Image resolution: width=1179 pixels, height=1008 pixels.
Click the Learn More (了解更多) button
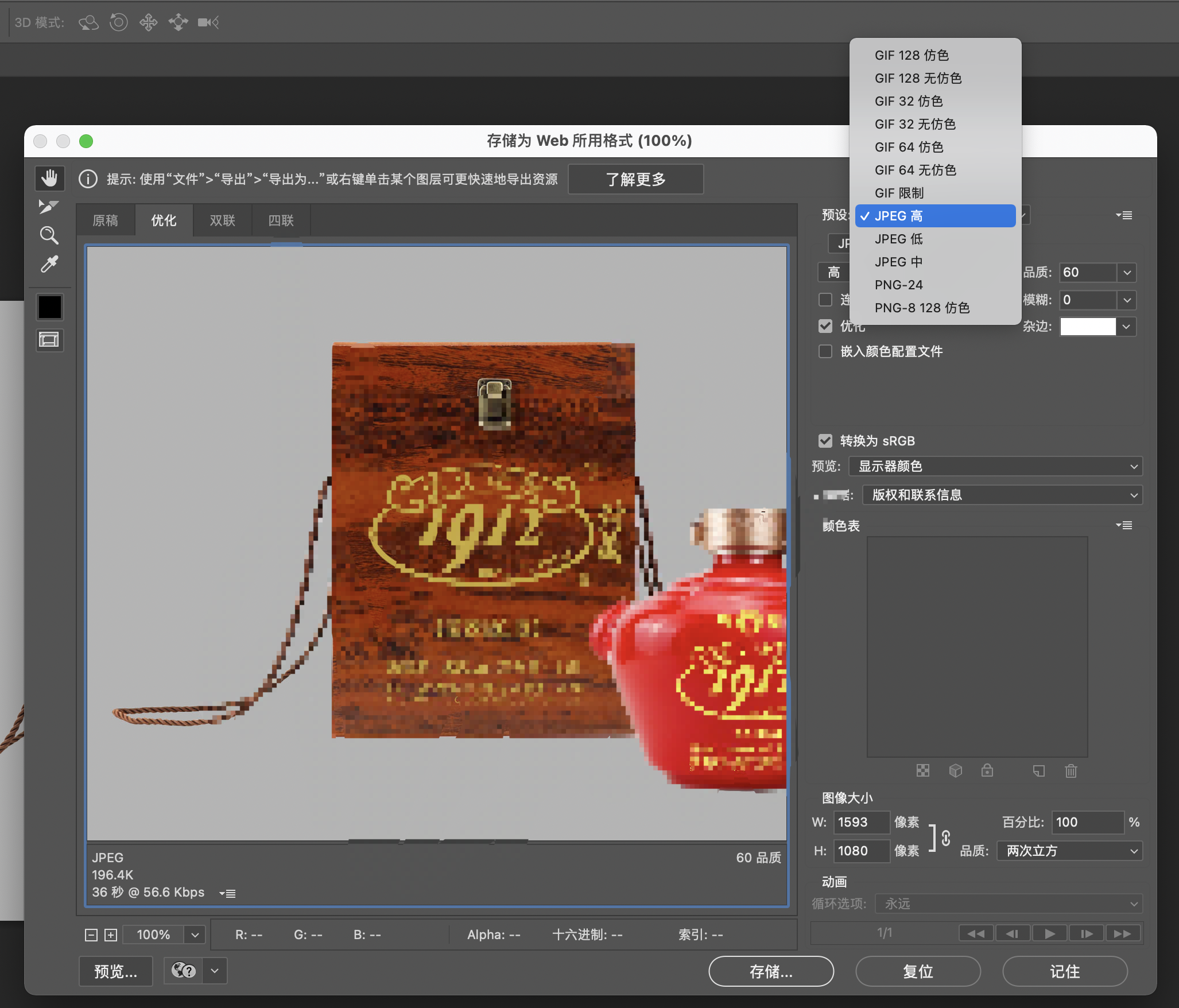[x=635, y=179]
